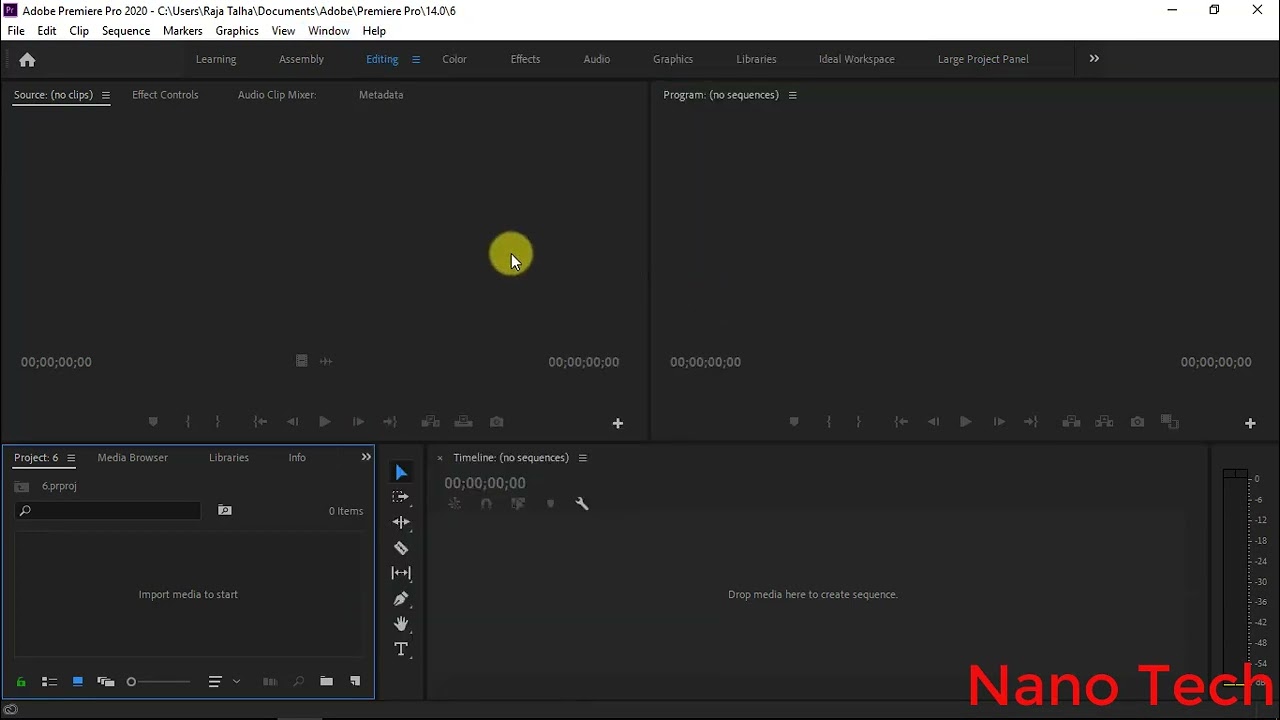Switch to Effect Controls tab

[165, 95]
